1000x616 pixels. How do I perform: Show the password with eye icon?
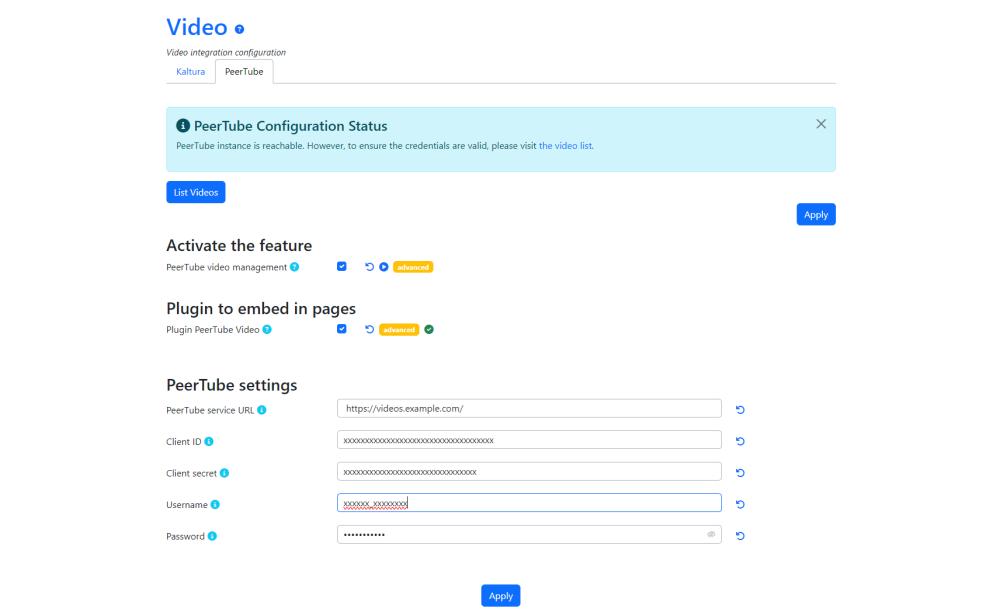coord(711,534)
